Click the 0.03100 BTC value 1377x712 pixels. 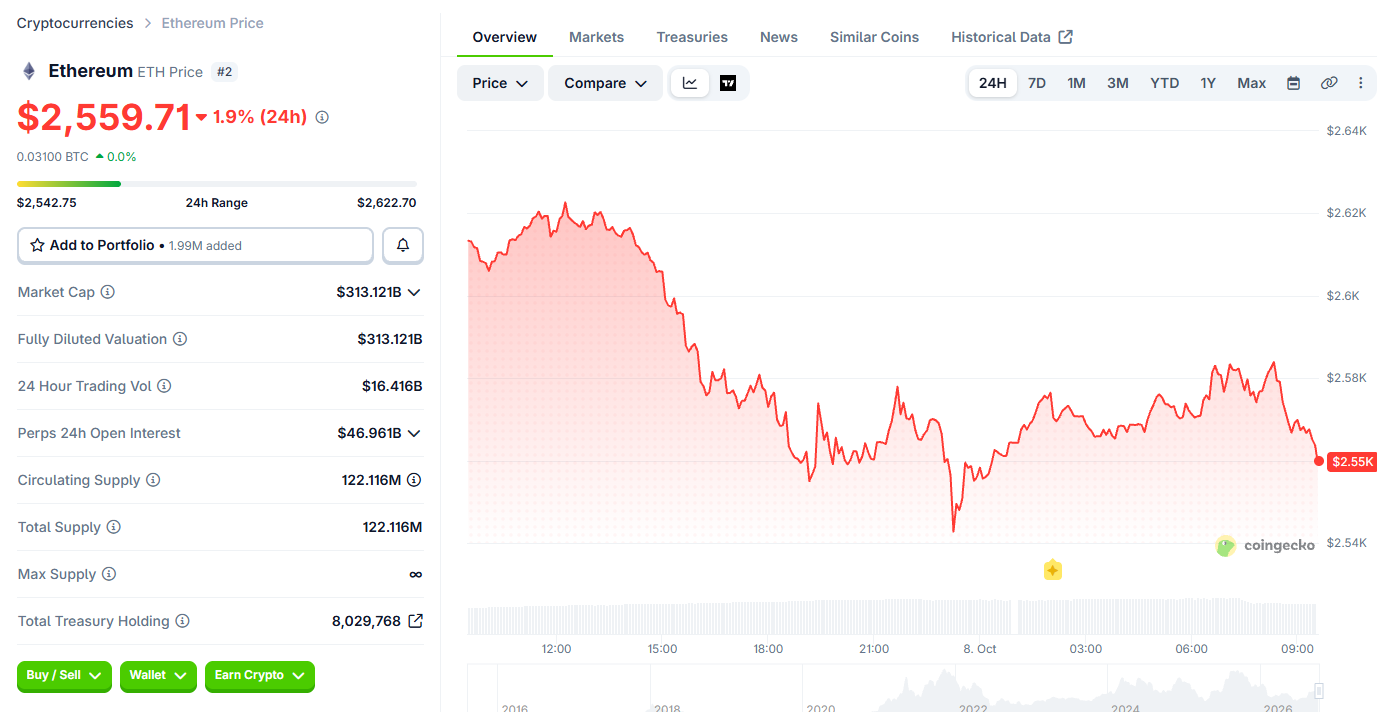(x=53, y=157)
